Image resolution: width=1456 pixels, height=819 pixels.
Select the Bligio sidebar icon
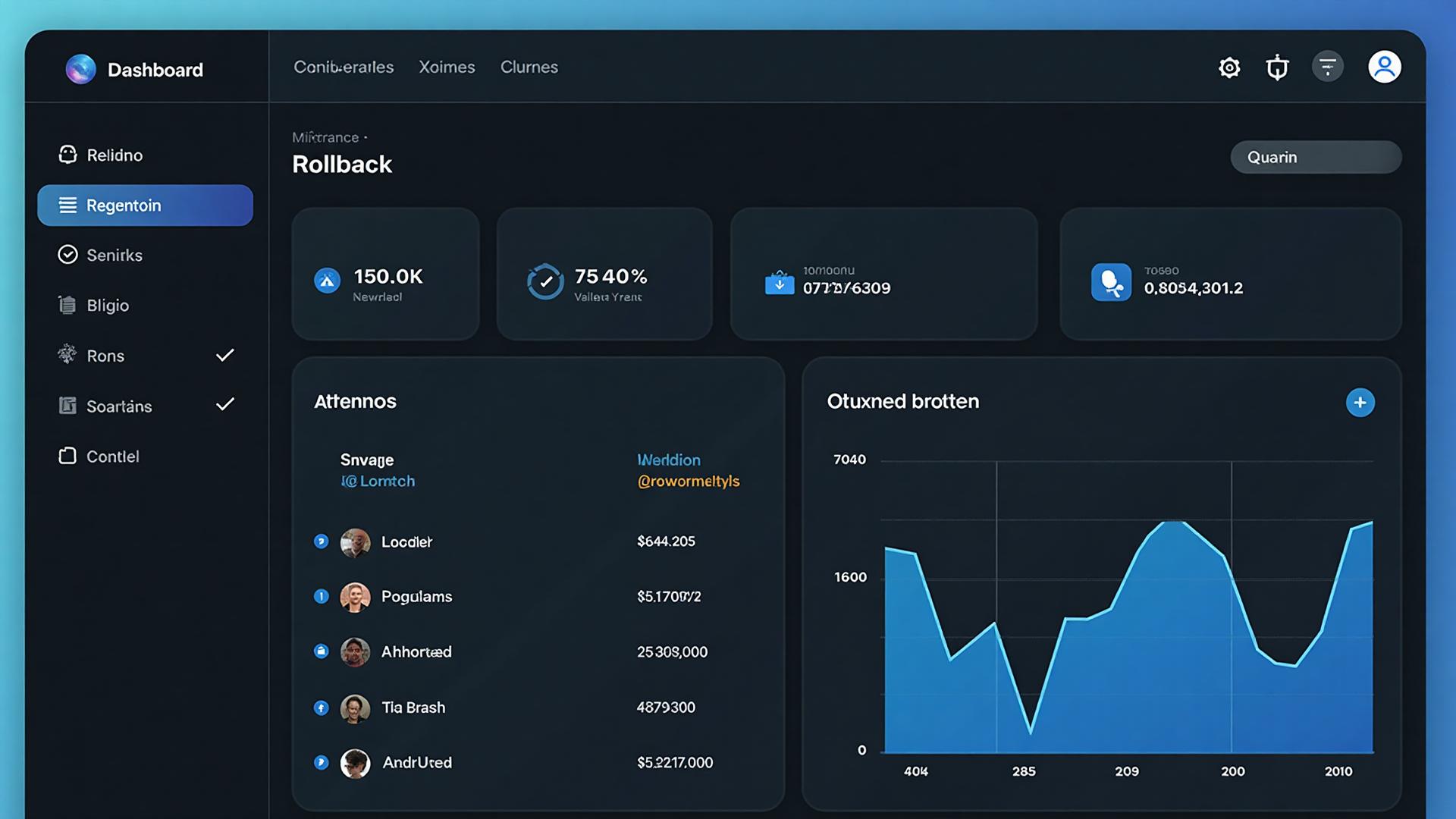tap(67, 305)
